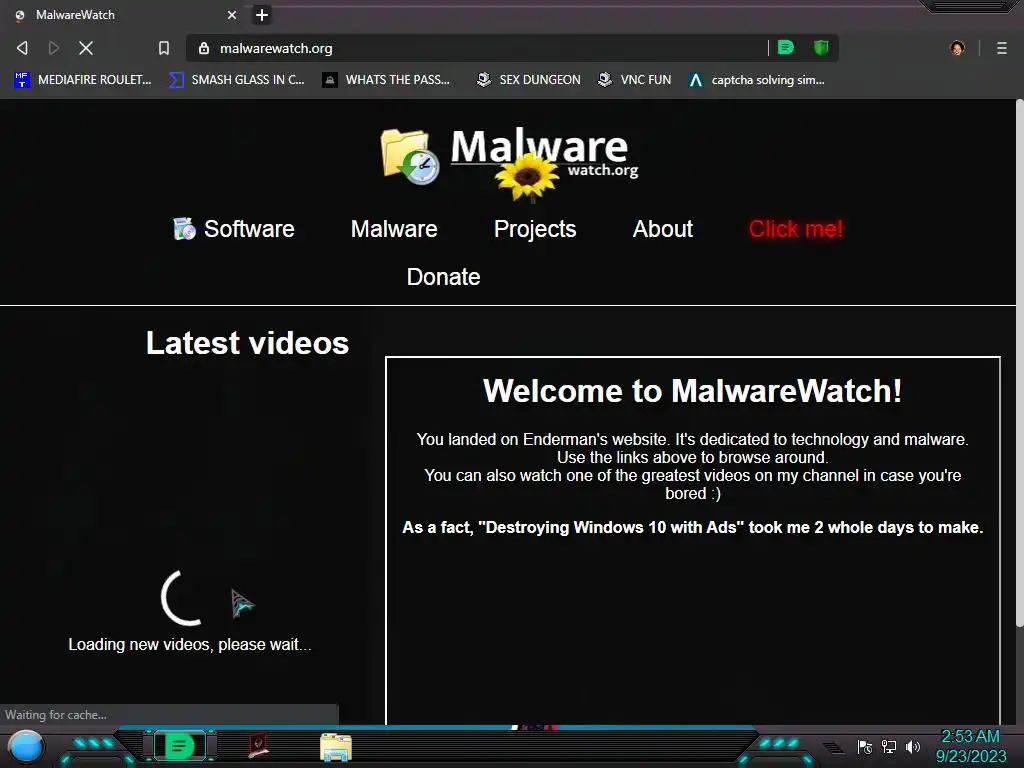The image size is (1024, 768).
Task: Open the Projects navigation menu
Action: 535,229
